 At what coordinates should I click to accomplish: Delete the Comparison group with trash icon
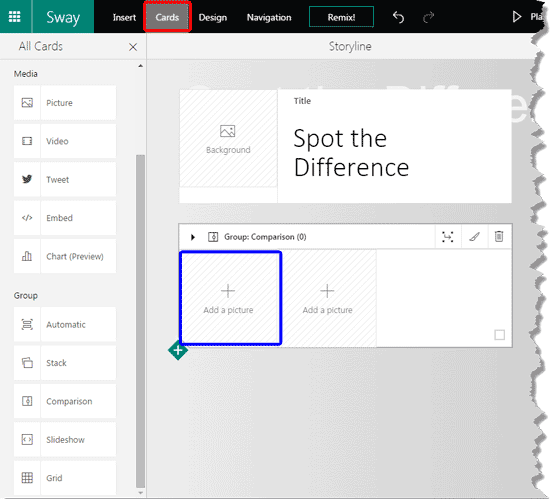pos(499,236)
